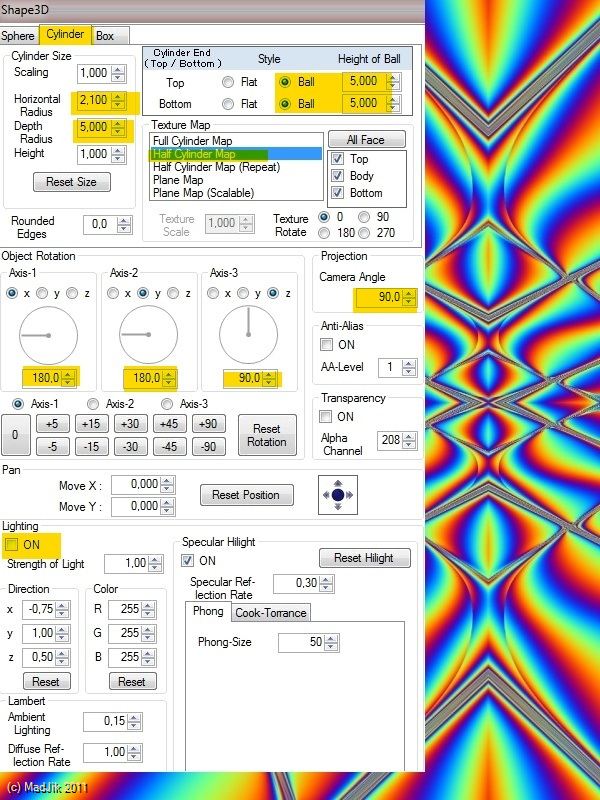Select Ball style for Top end
The height and width of the screenshot is (800, 600).
[285, 82]
